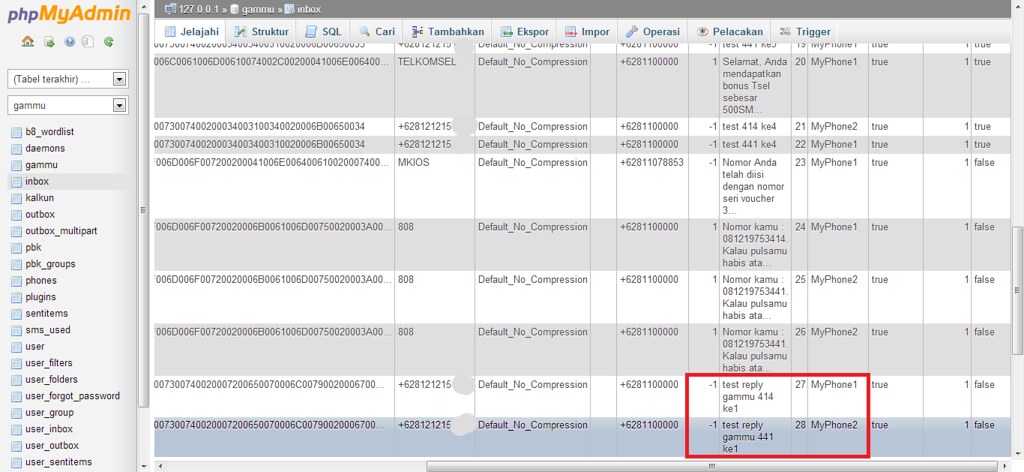Click table icon beside pbk_groups
Image resolution: width=1024 pixels, height=472 pixels.
coord(16,264)
